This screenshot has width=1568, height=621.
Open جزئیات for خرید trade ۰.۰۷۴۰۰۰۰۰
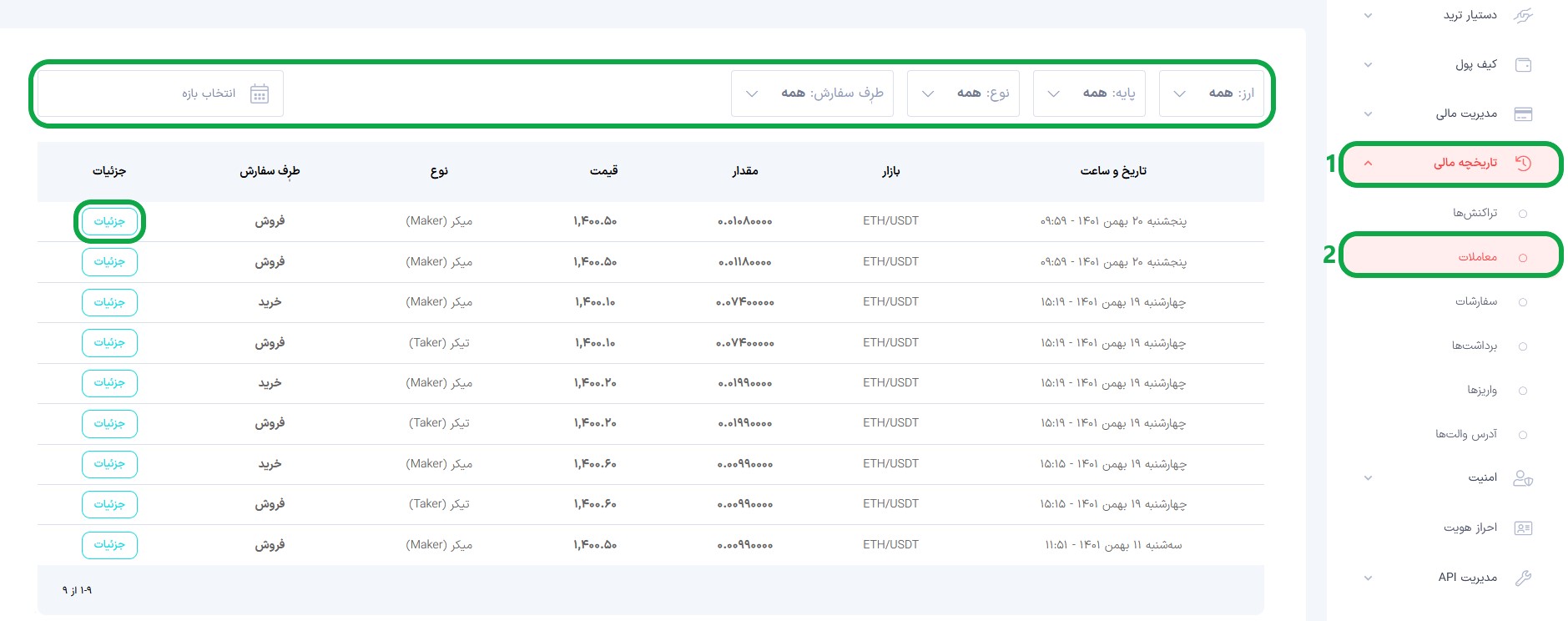click(x=109, y=302)
